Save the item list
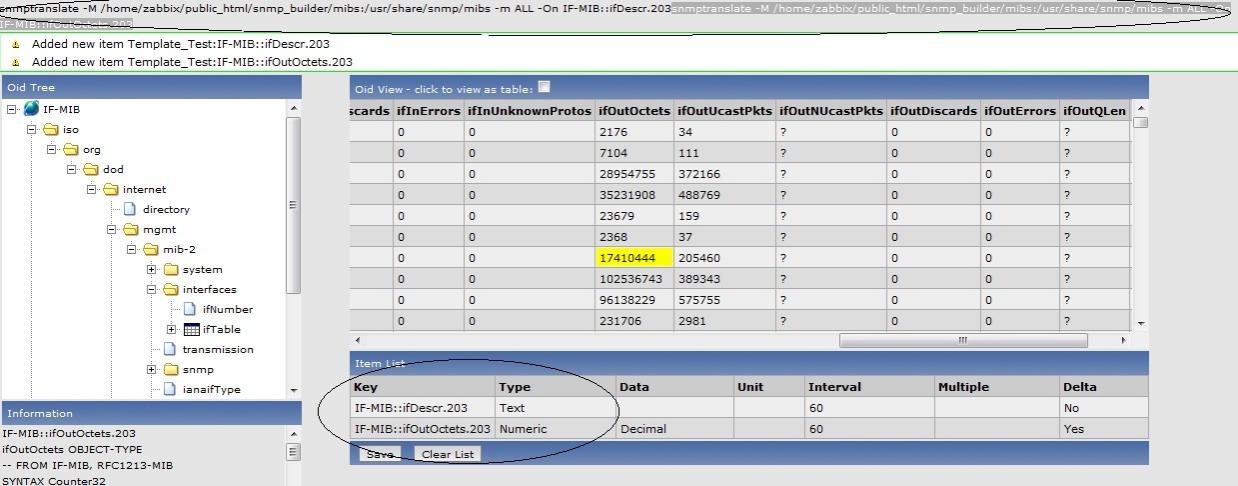The height and width of the screenshot is (486, 1238). click(380, 454)
